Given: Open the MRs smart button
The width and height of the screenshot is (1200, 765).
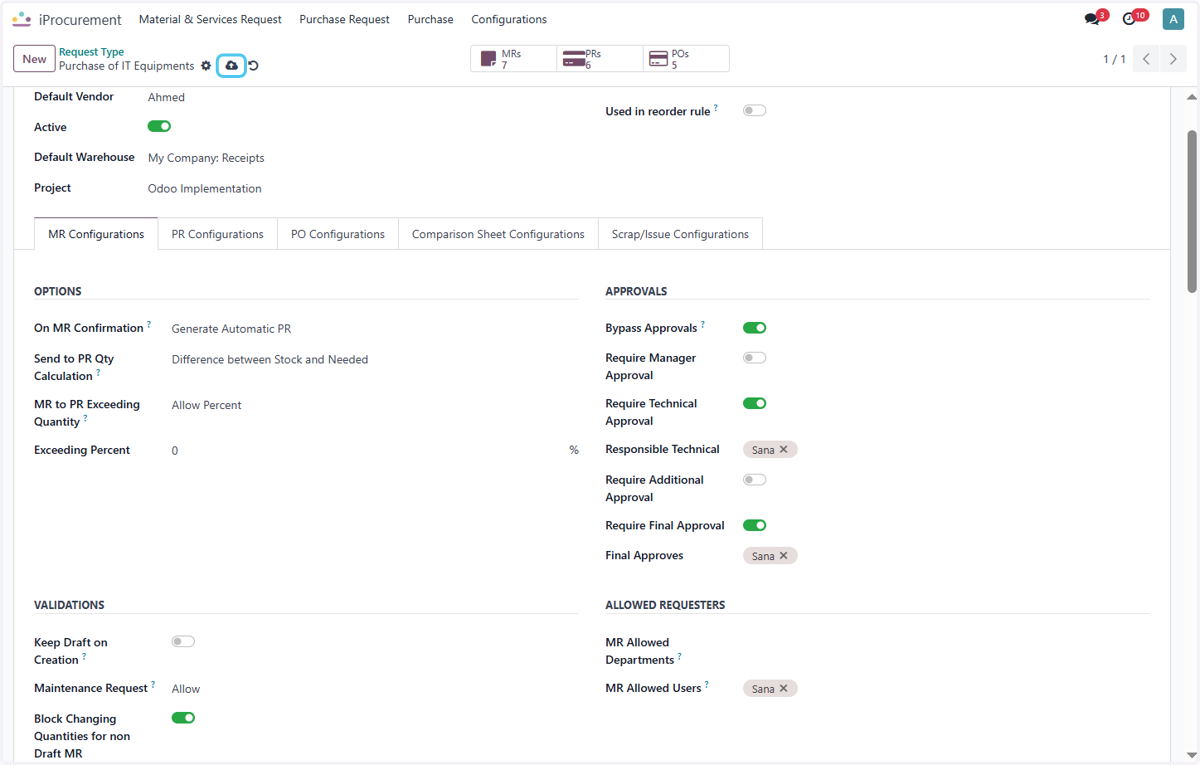Looking at the screenshot, I should click(x=514, y=59).
